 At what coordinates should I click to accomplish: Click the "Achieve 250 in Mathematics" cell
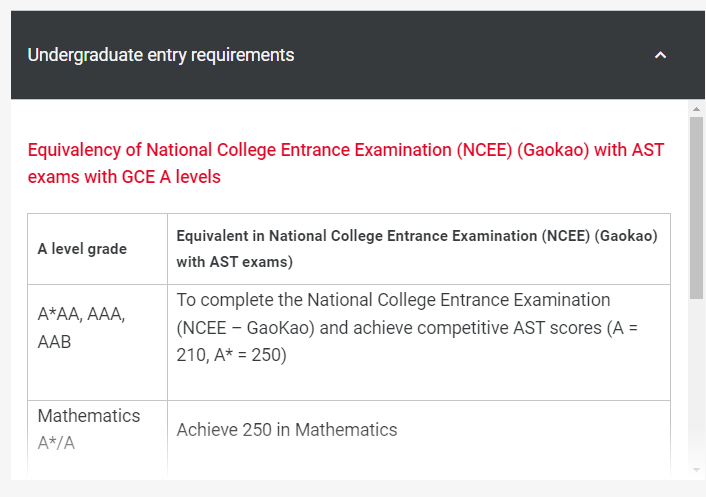(x=287, y=430)
